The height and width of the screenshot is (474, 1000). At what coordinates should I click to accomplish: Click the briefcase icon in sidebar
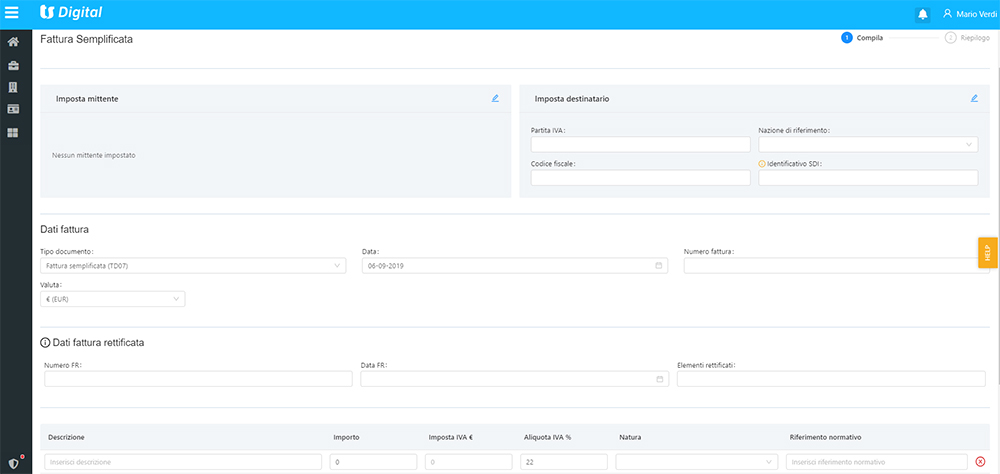coord(13,65)
